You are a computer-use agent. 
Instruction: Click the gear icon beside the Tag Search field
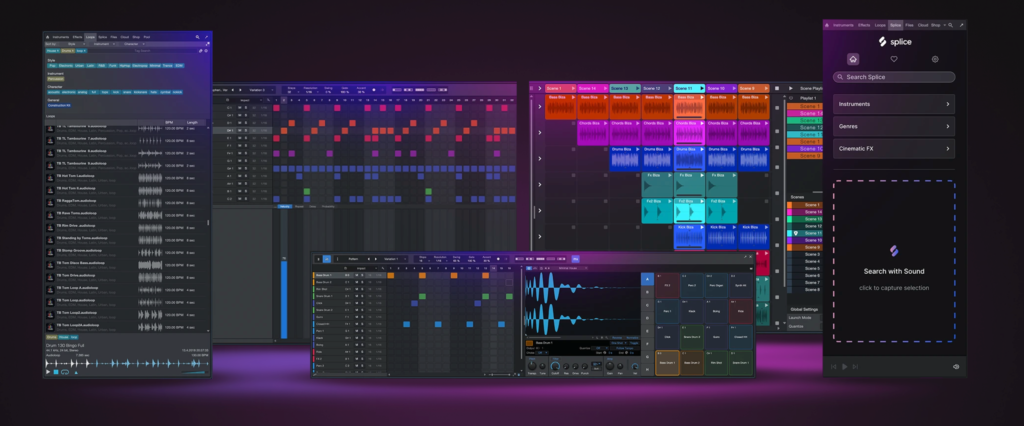pyautogui.click(x=206, y=50)
